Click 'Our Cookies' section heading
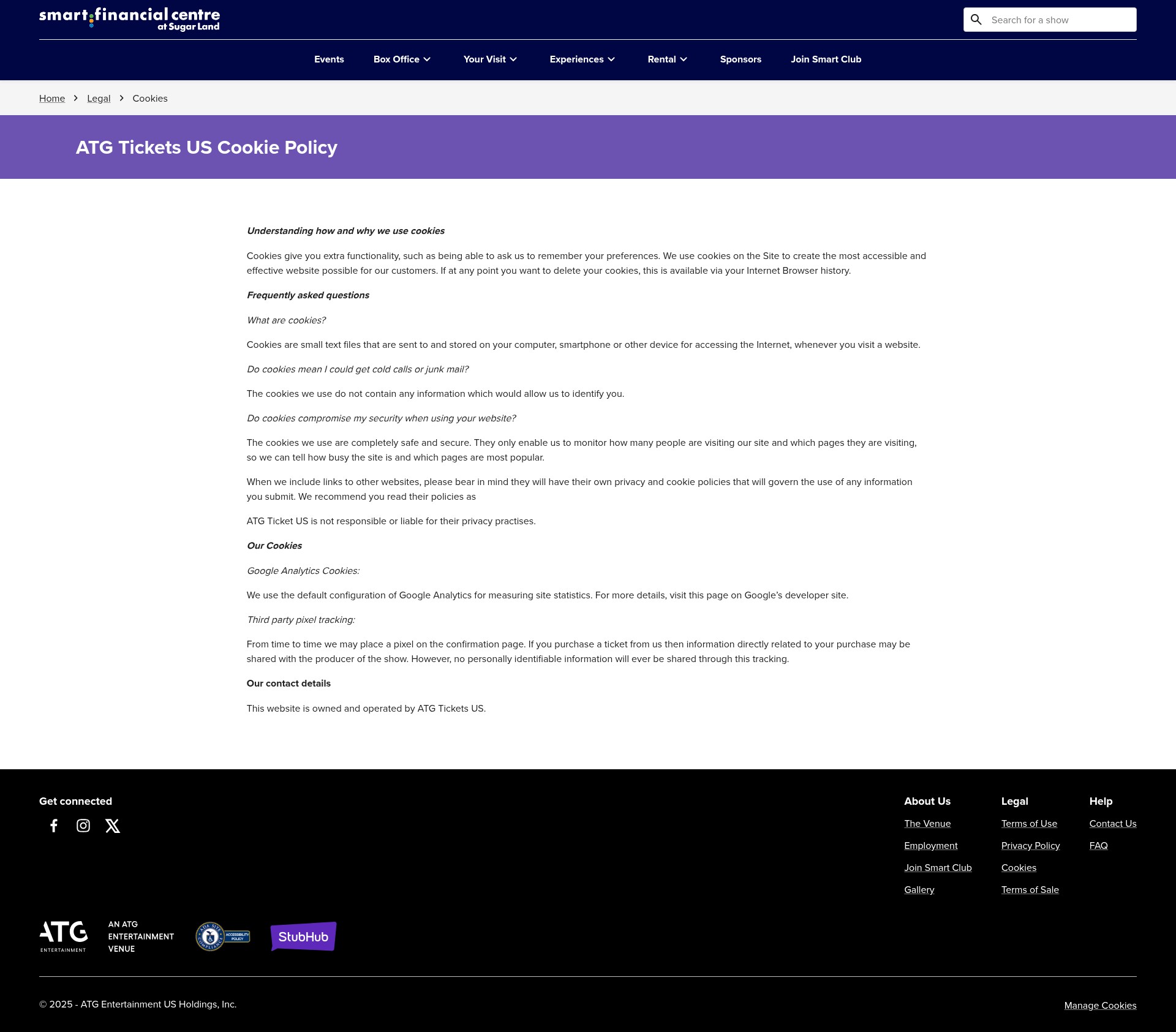 pyautogui.click(x=274, y=546)
